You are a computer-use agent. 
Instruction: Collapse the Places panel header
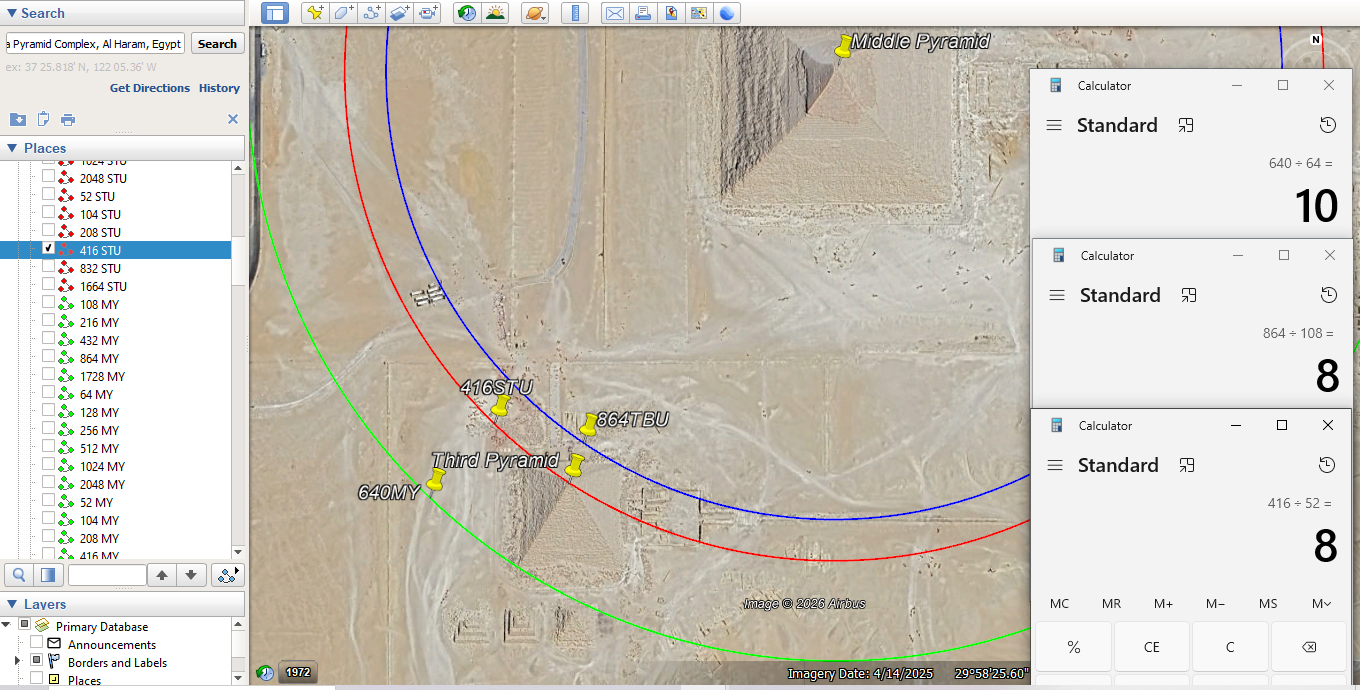tap(12, 148)
